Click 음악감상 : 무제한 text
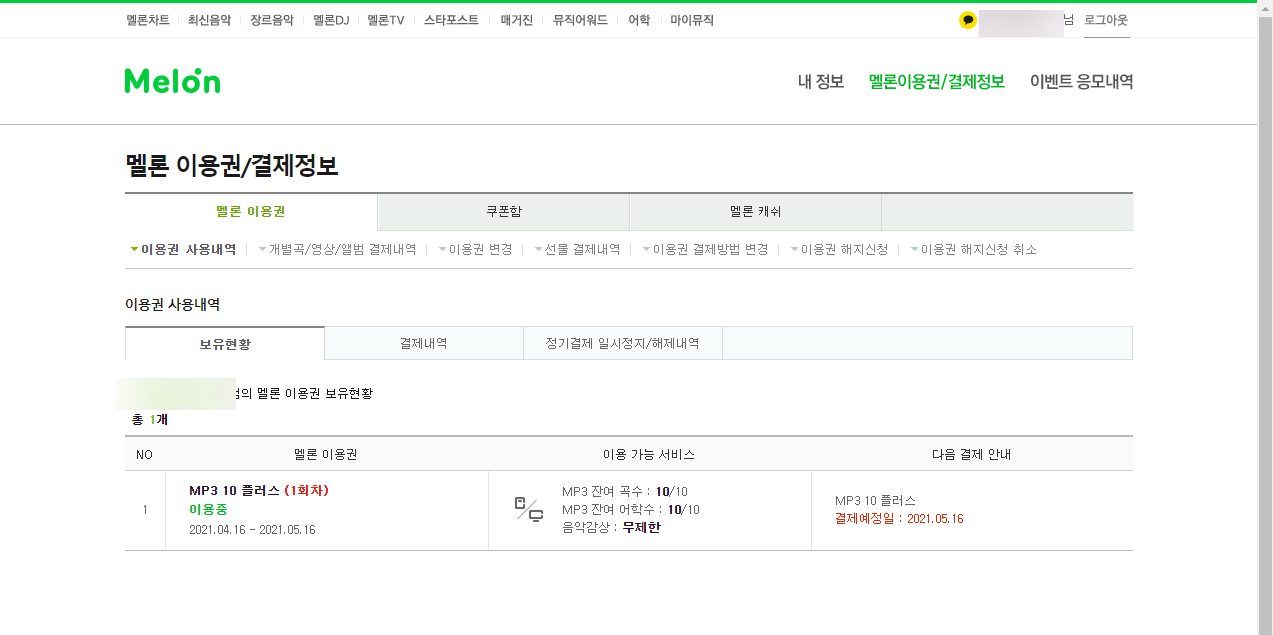This screenshot has width=1273, height=635. click(x=611, y=528)
